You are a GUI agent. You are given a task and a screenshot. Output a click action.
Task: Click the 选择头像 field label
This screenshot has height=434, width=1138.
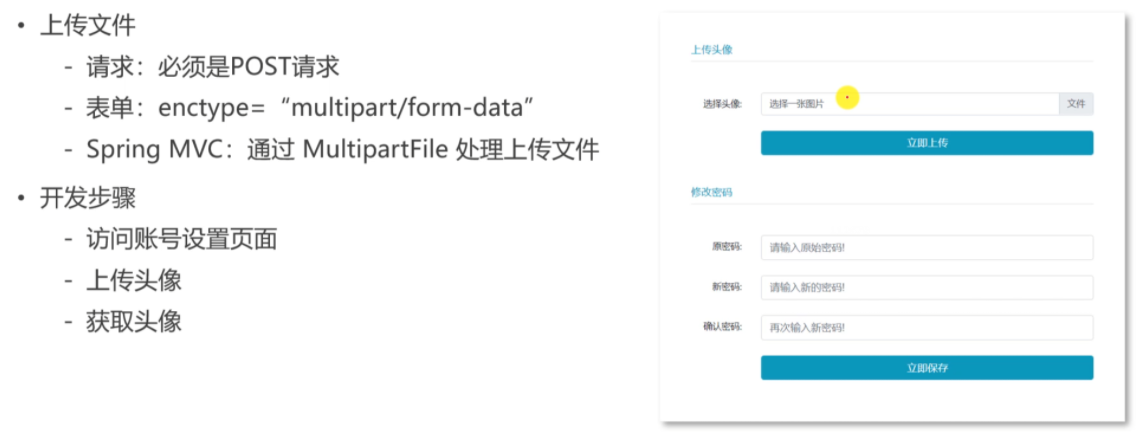click(x=722, y=104)
